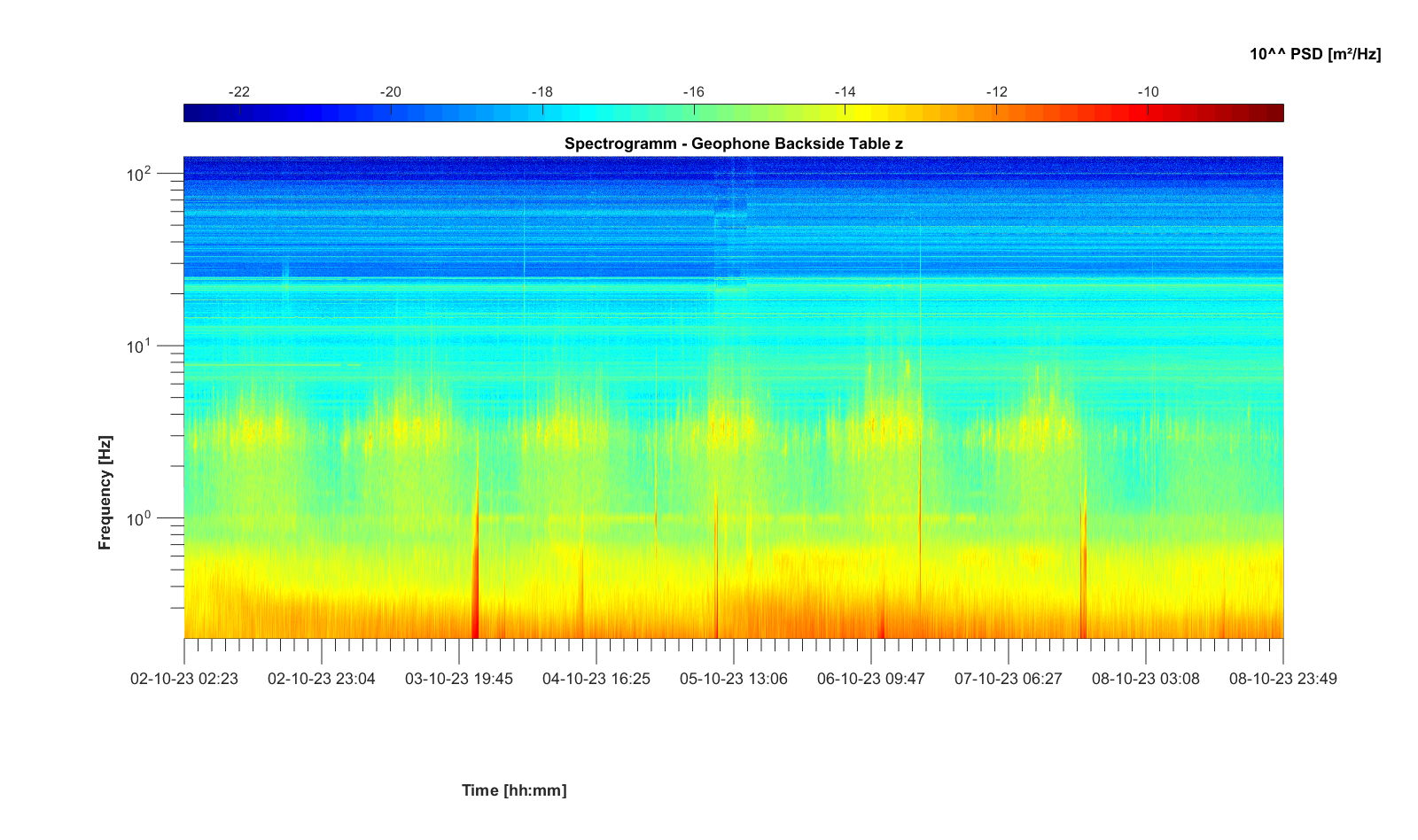
Task: Click colorbar tick label '-22'
Action: coord(238,92)
